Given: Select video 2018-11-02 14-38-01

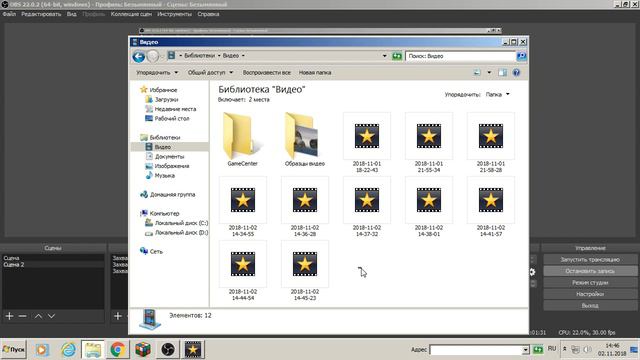Looking at the screenshot, I should coord(429,207).
